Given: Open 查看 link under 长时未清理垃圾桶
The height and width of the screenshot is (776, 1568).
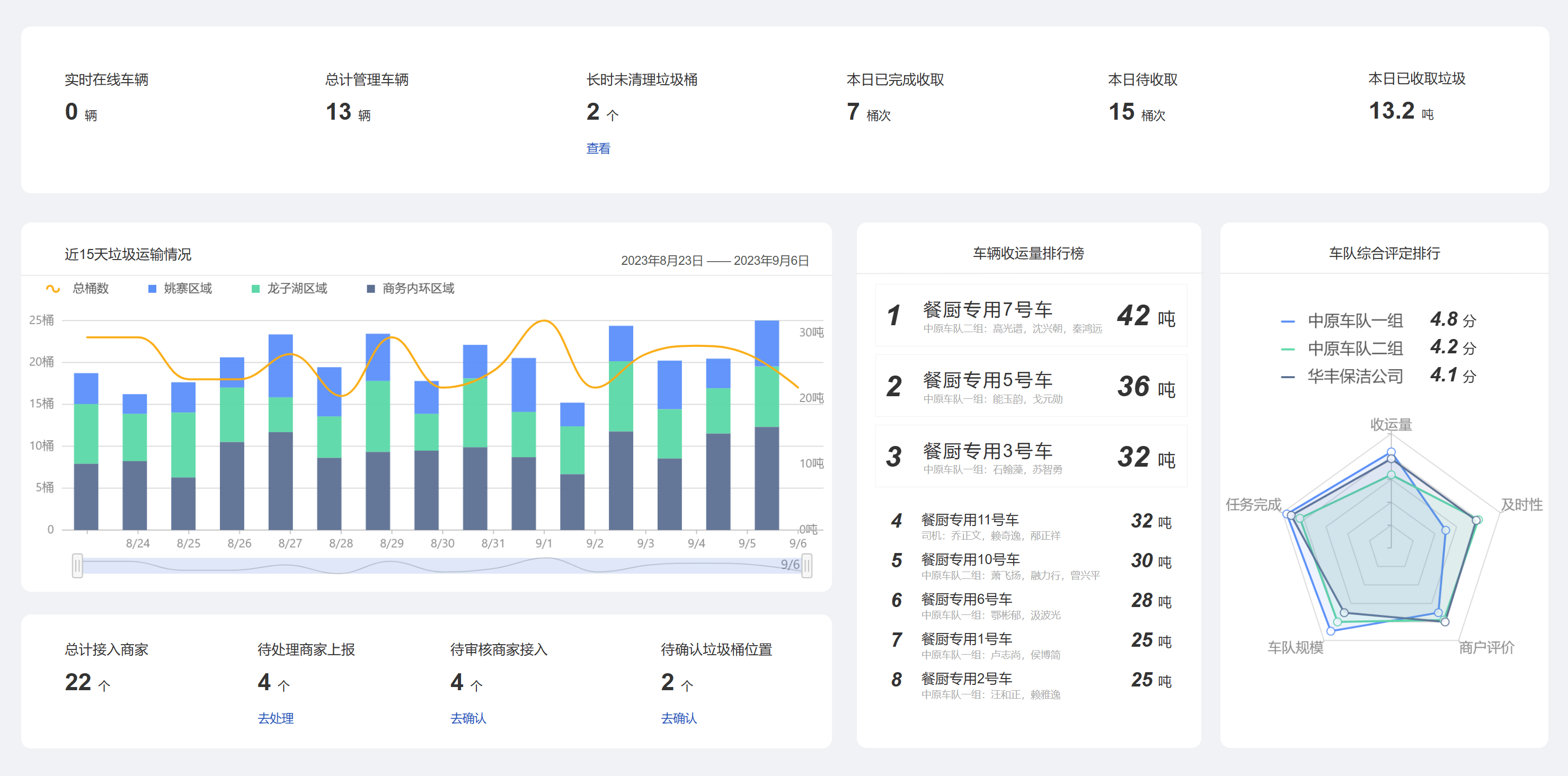Looking at the screenshot, I should pyautogui.click(x=598, y=148).
